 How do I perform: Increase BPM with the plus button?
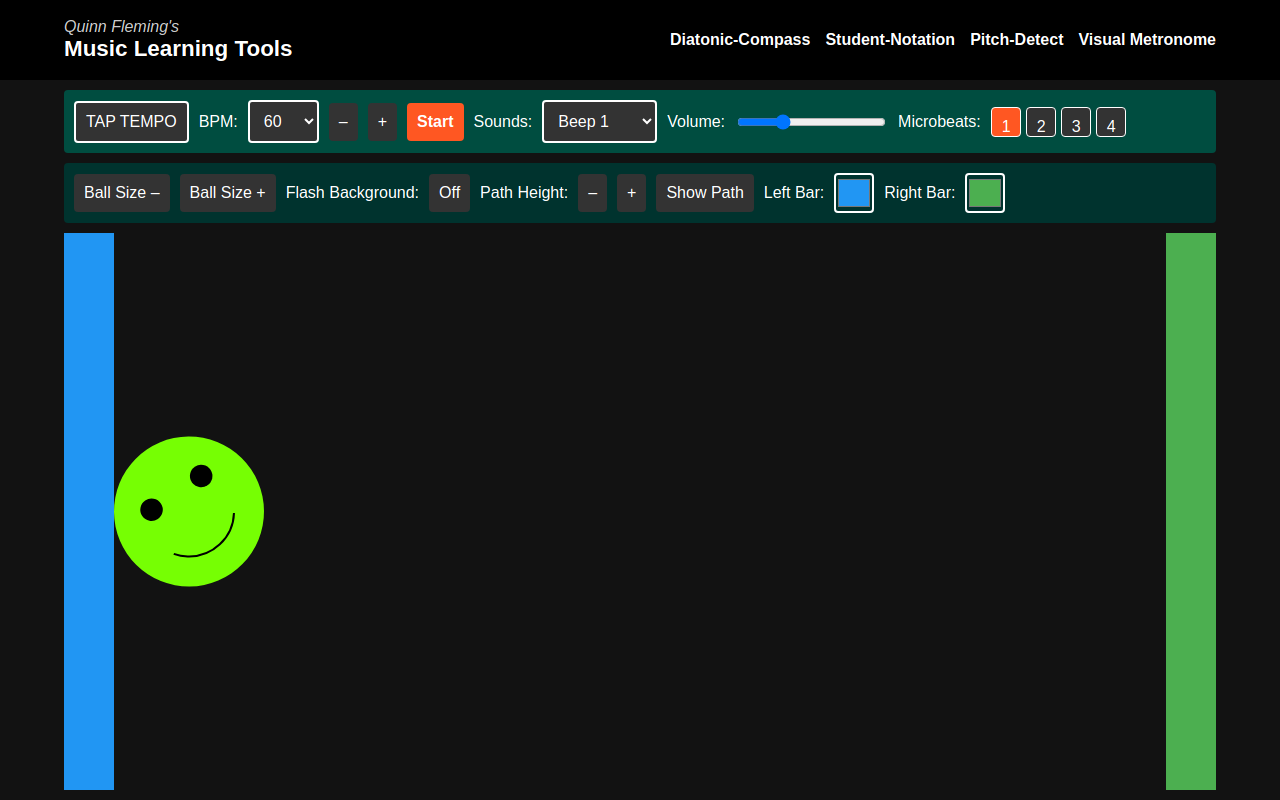click(382, 122)
